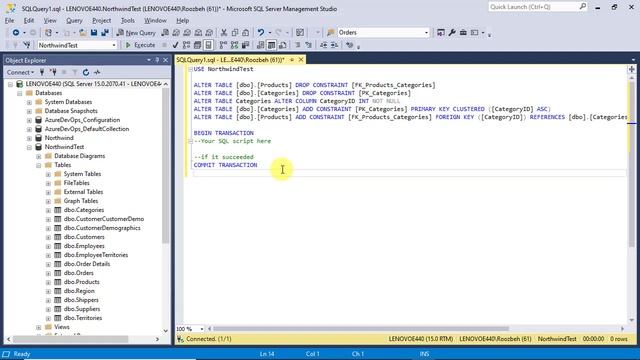Click the Disconnect plug icon in Object Explorer
Image resolution: width=640 pixels, height=360 pixels.
click(x=53, y=72)
